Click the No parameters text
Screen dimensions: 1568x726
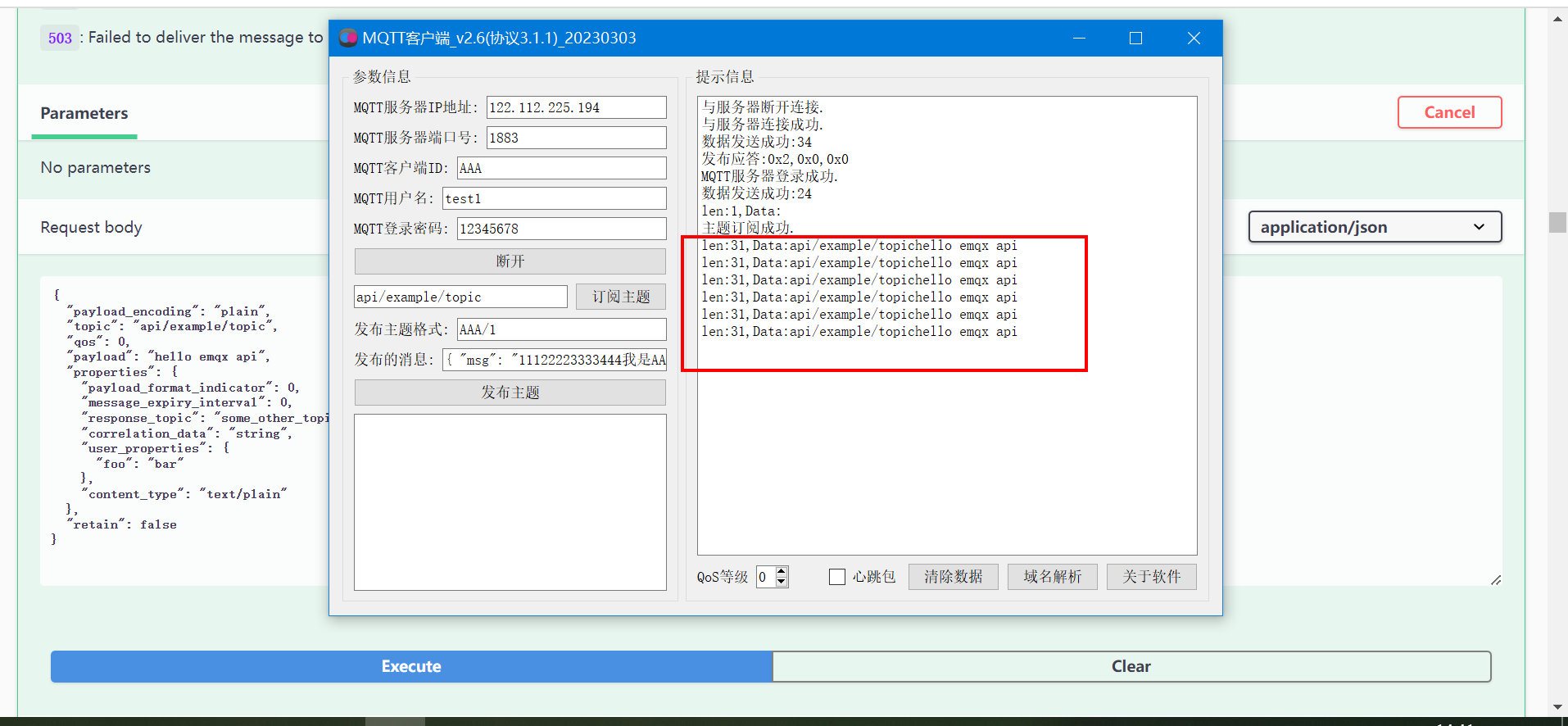[96, 167]
